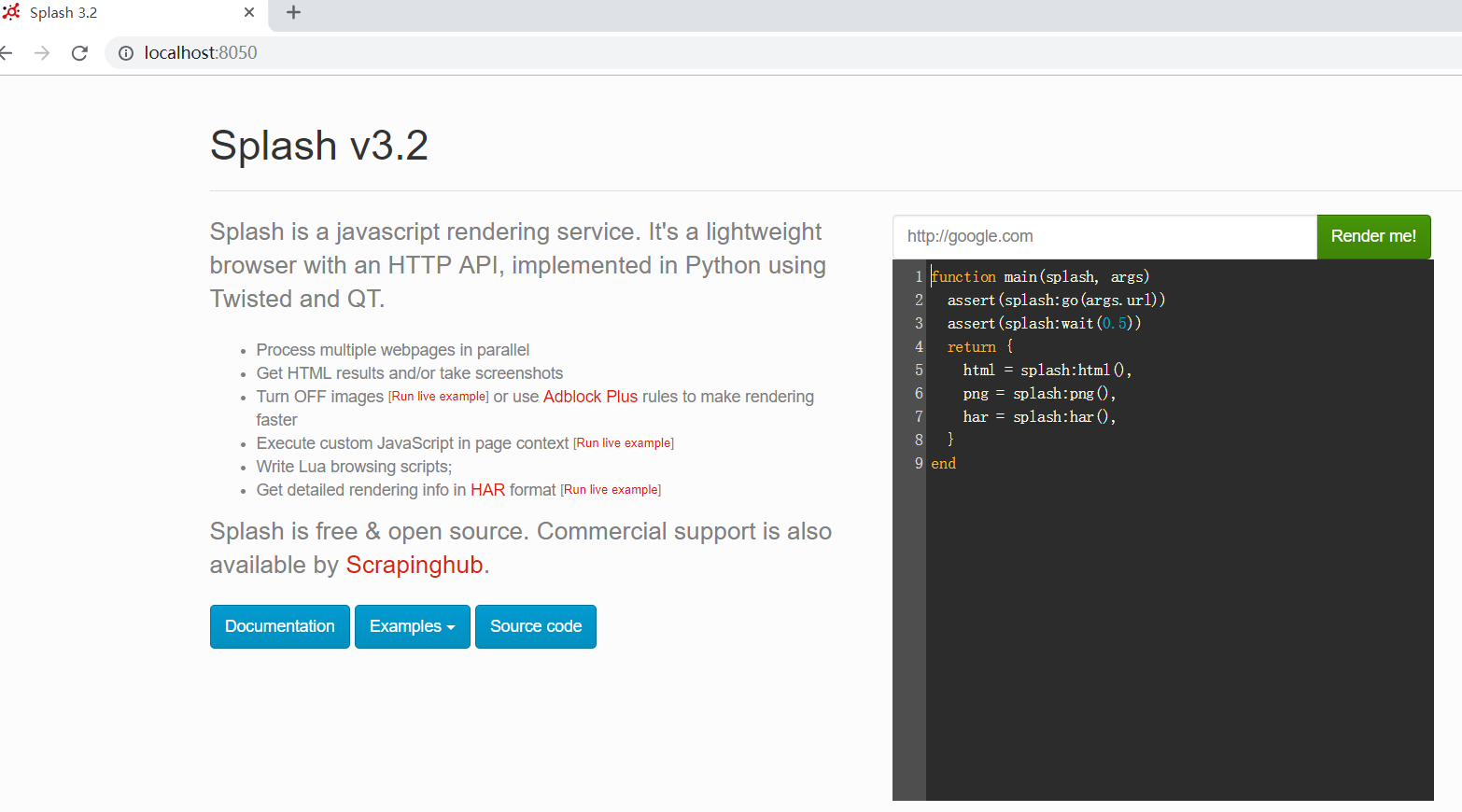This screenshot has width=1462, height=812.
Task: Click the 'end' keyword in code editor
Action: (943, 464)
